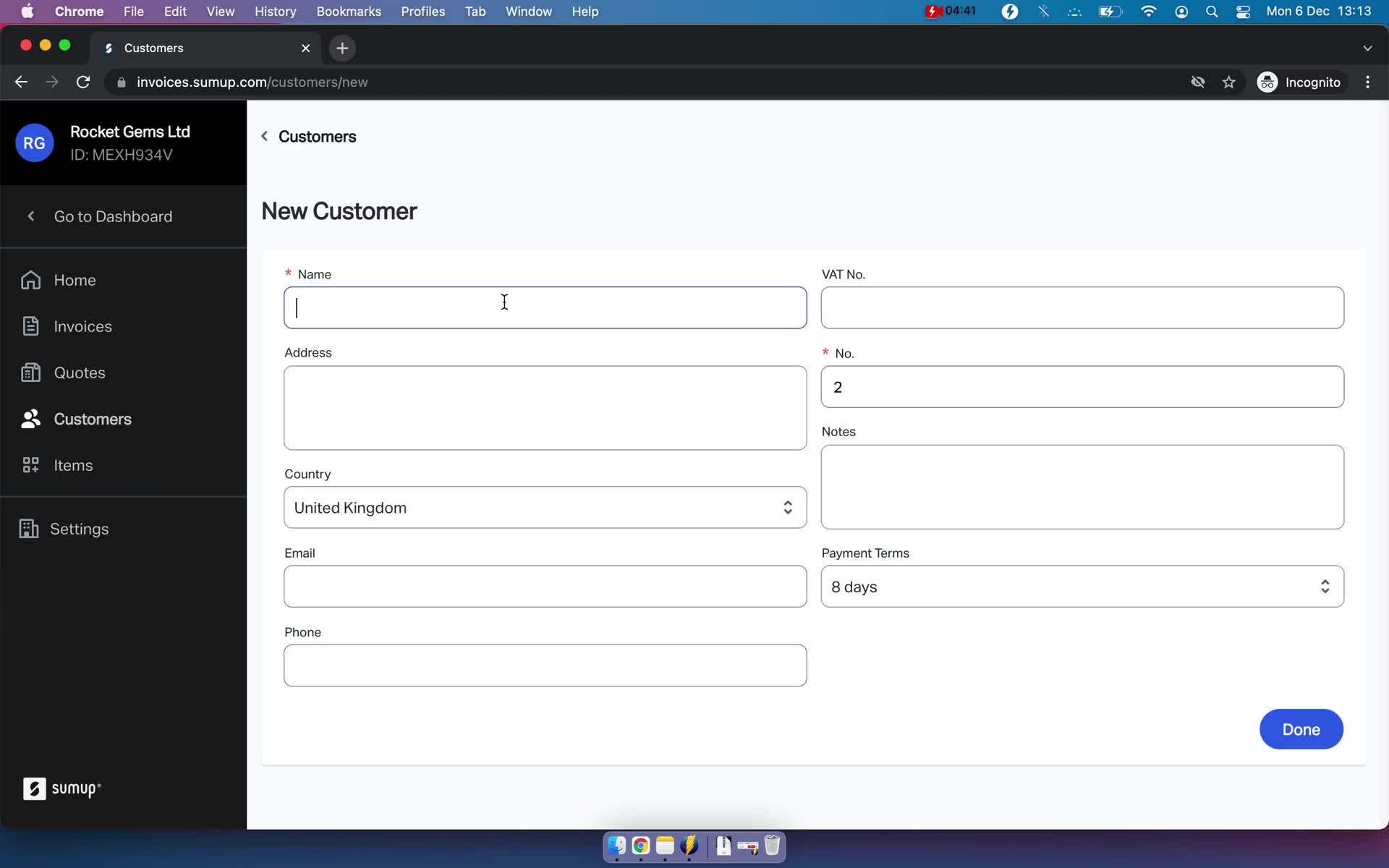This screenshot has height=868, width=1389.
Task: Click the Email input field
Action: 545,586
